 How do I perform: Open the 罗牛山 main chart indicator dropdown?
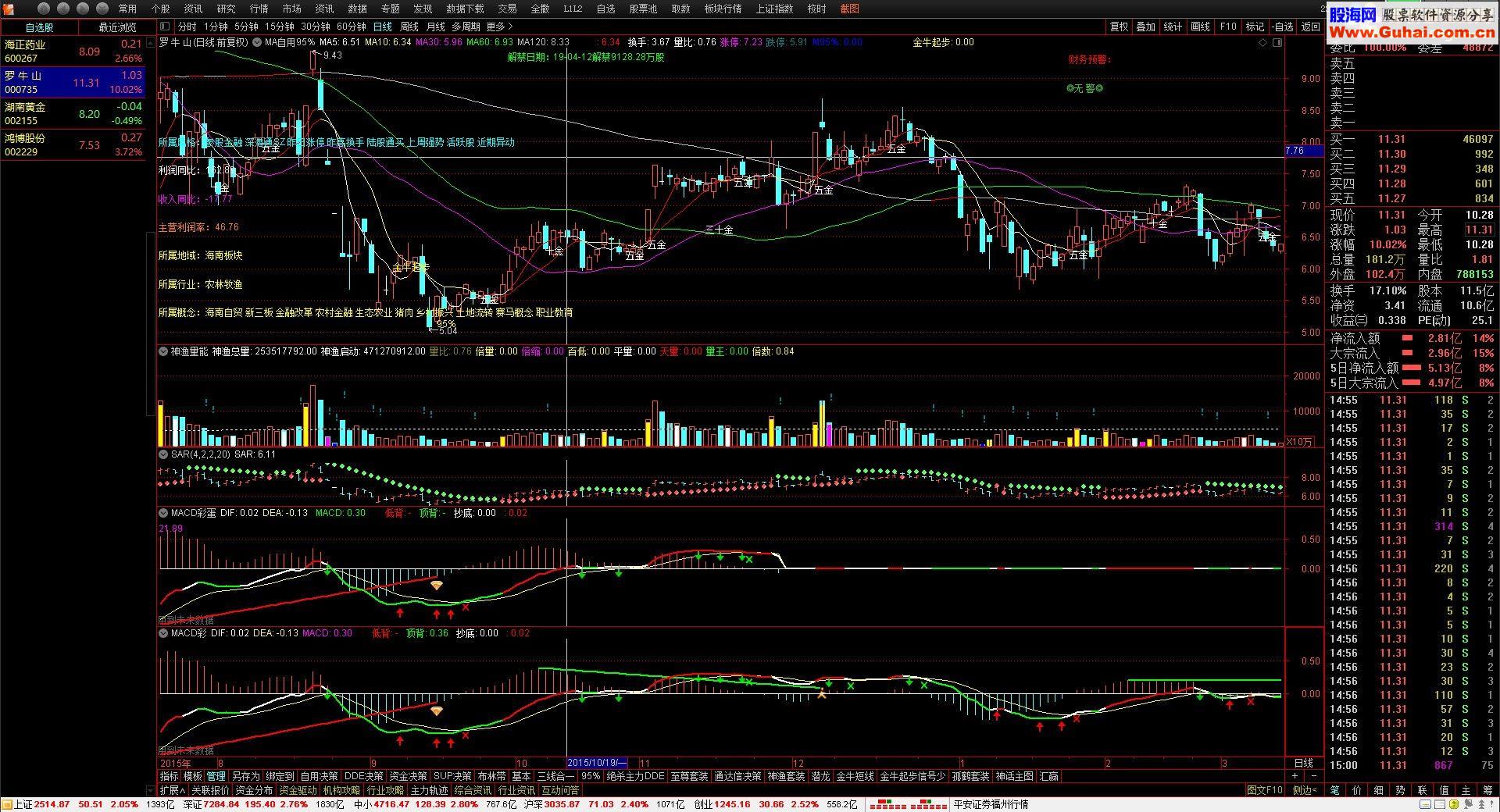click(x=258, y=42)
